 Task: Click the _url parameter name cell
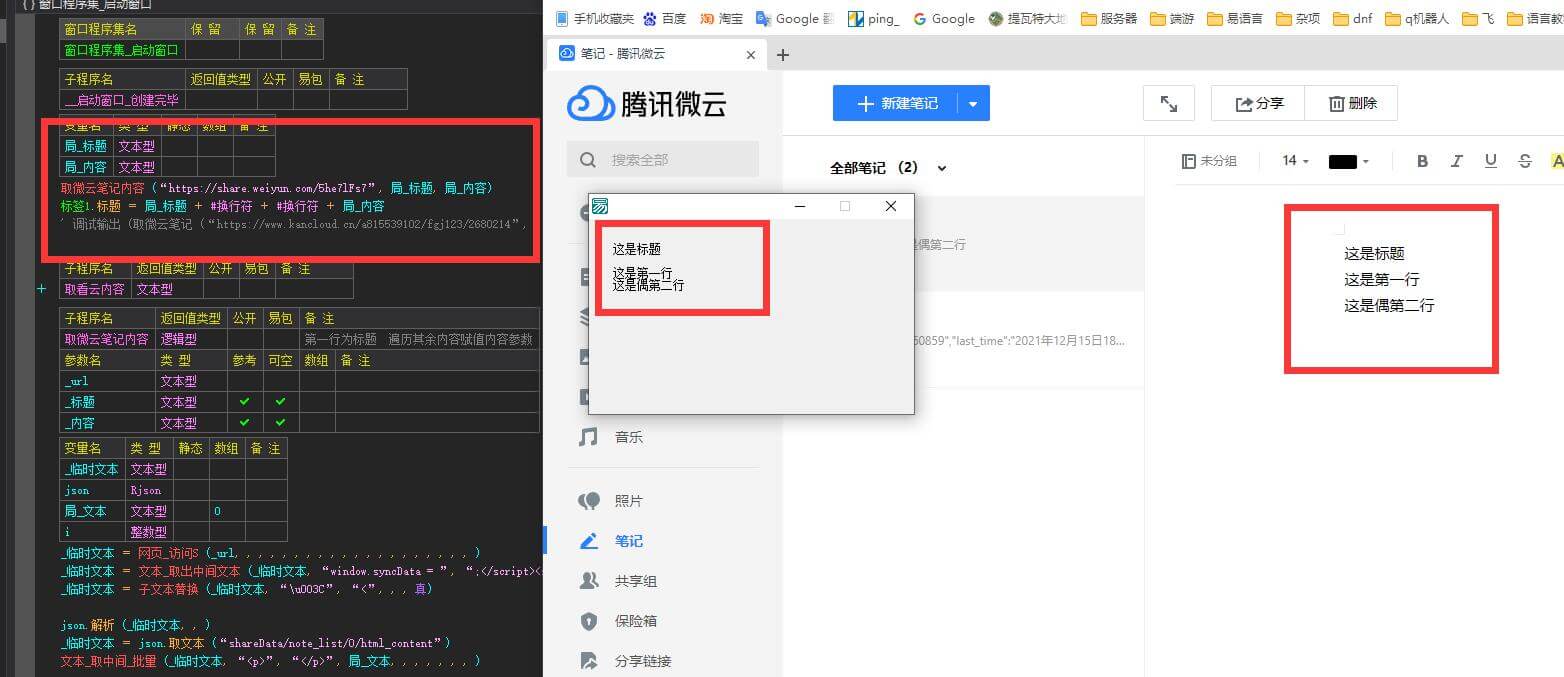107,381
